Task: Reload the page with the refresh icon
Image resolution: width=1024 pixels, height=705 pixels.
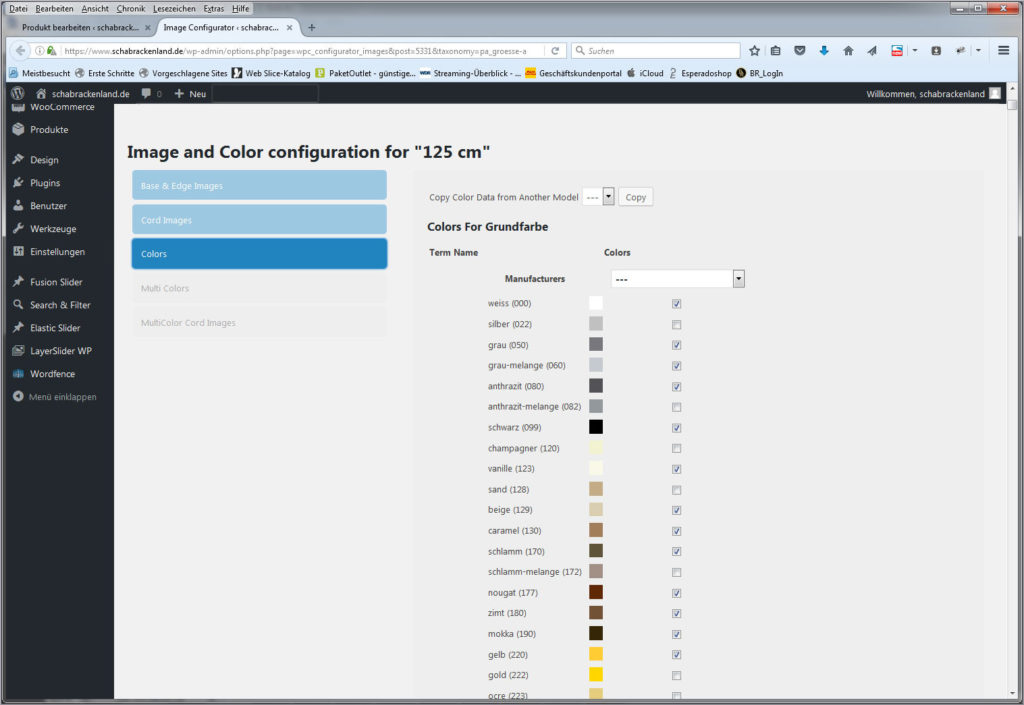Action: [x=555, y=51]
